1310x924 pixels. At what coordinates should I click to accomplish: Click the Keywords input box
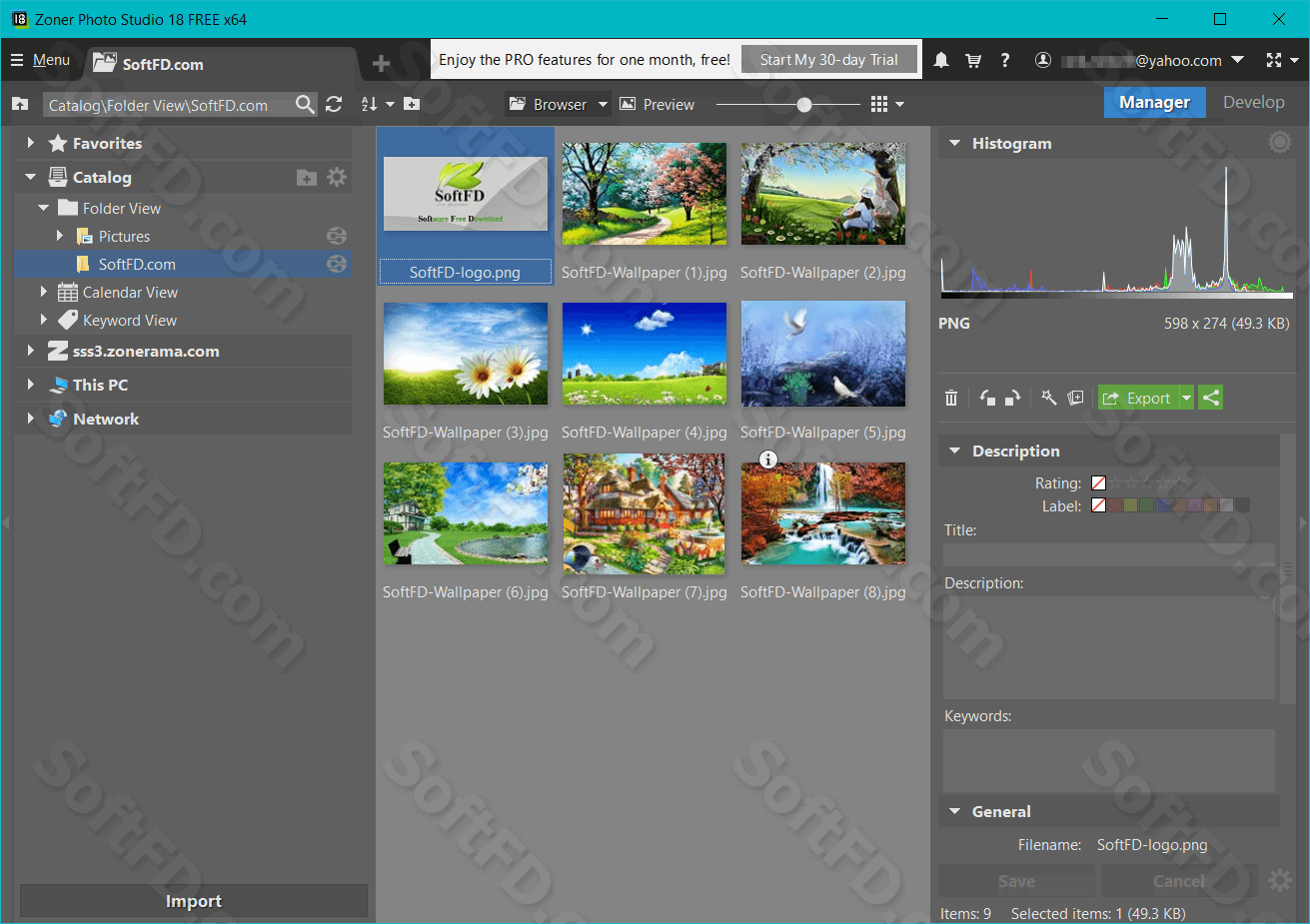click(x=1109, y=760)
